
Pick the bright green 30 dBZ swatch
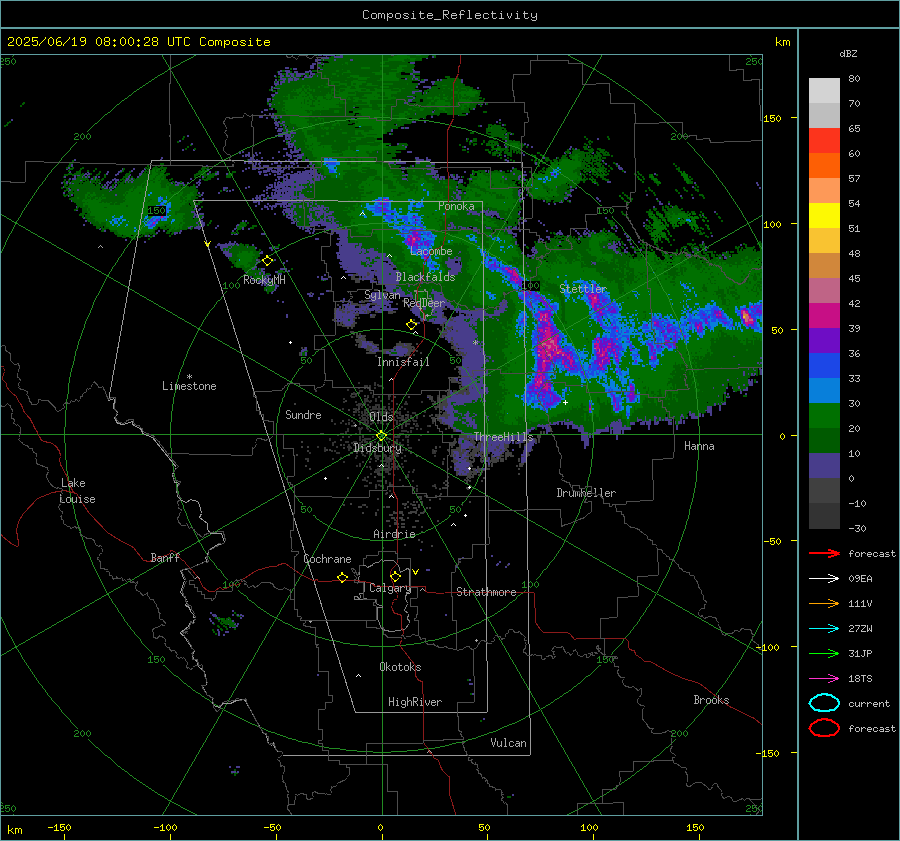click(824, 416)
